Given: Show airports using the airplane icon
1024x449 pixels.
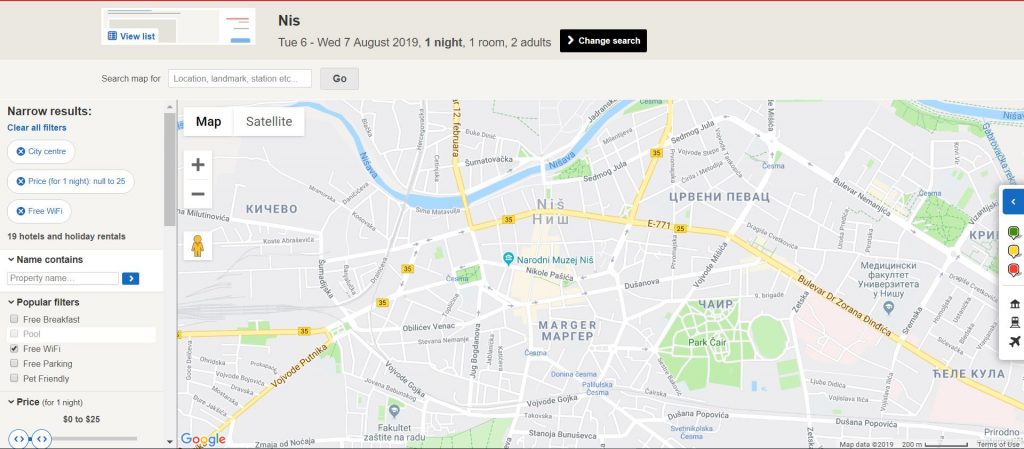Looking at the screenshot, I should pos(1015,341).
